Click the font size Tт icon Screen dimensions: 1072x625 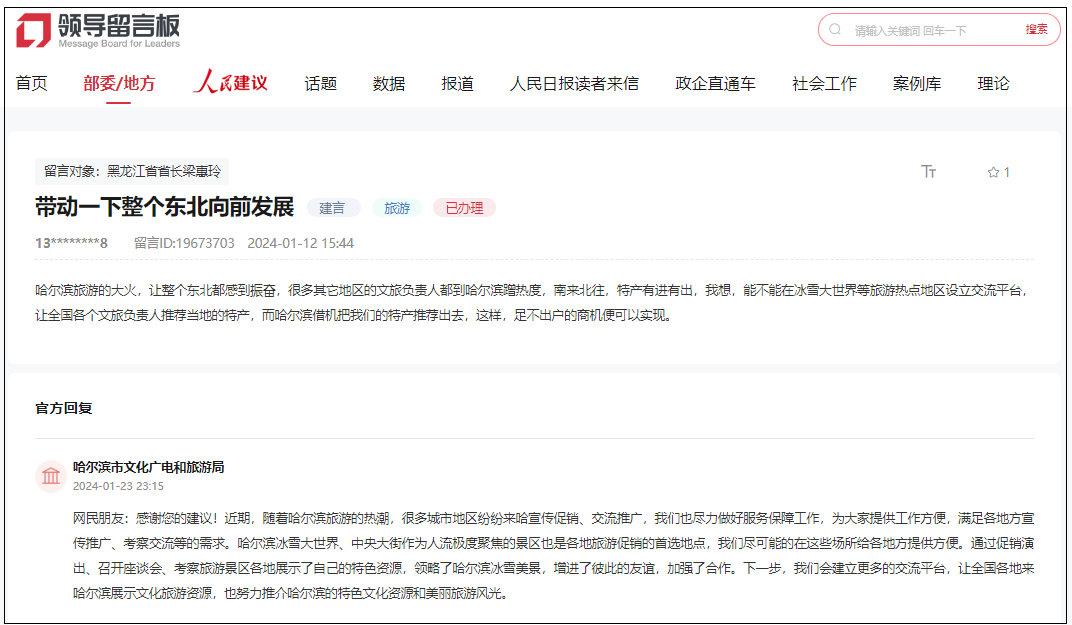tap(928, 172)
